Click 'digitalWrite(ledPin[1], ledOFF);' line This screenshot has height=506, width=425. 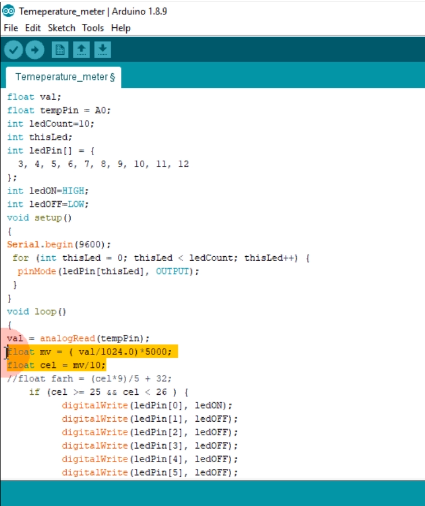[150, 419]
